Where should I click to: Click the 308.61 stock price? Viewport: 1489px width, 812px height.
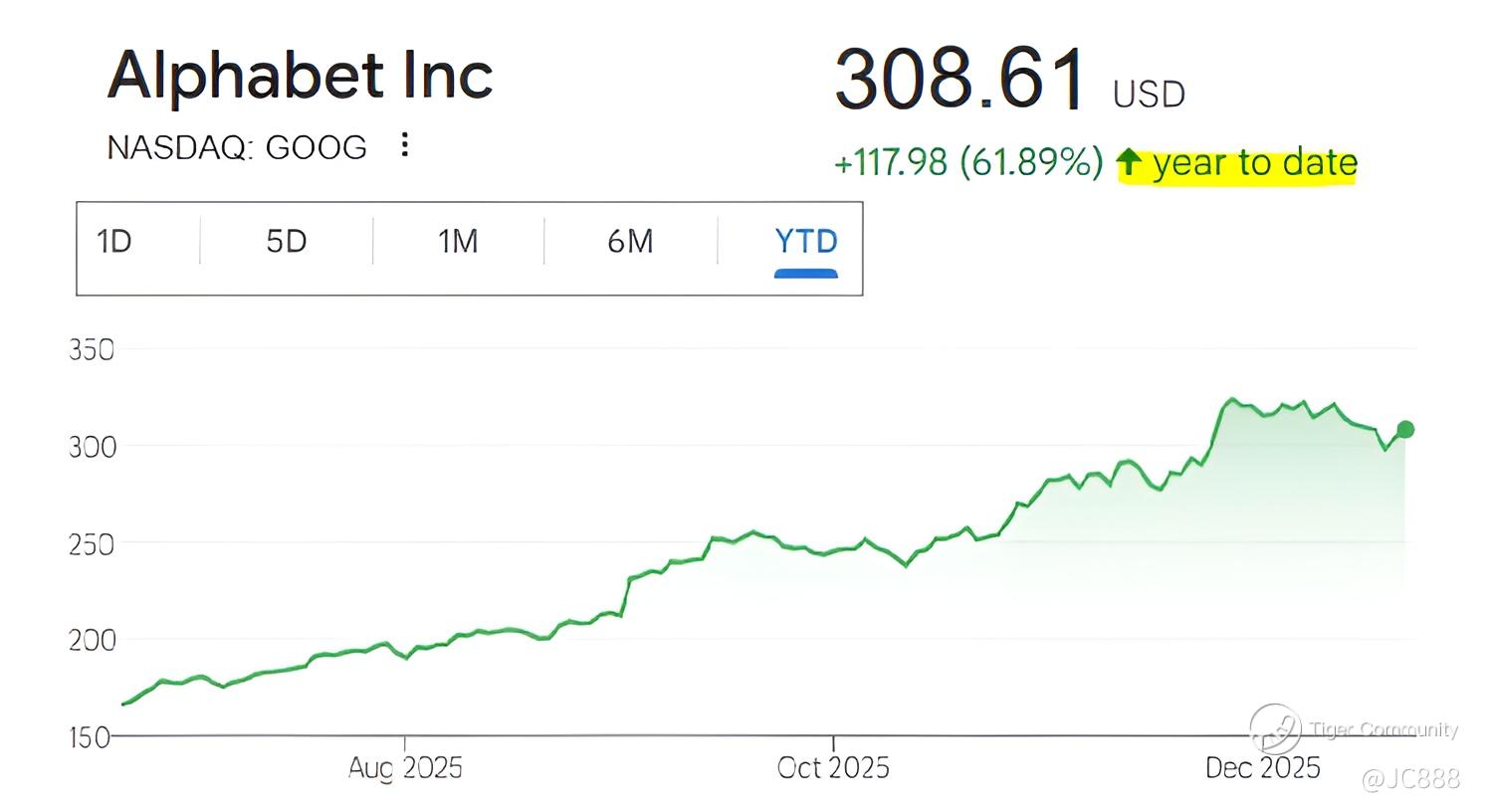(x=958, y=78)
